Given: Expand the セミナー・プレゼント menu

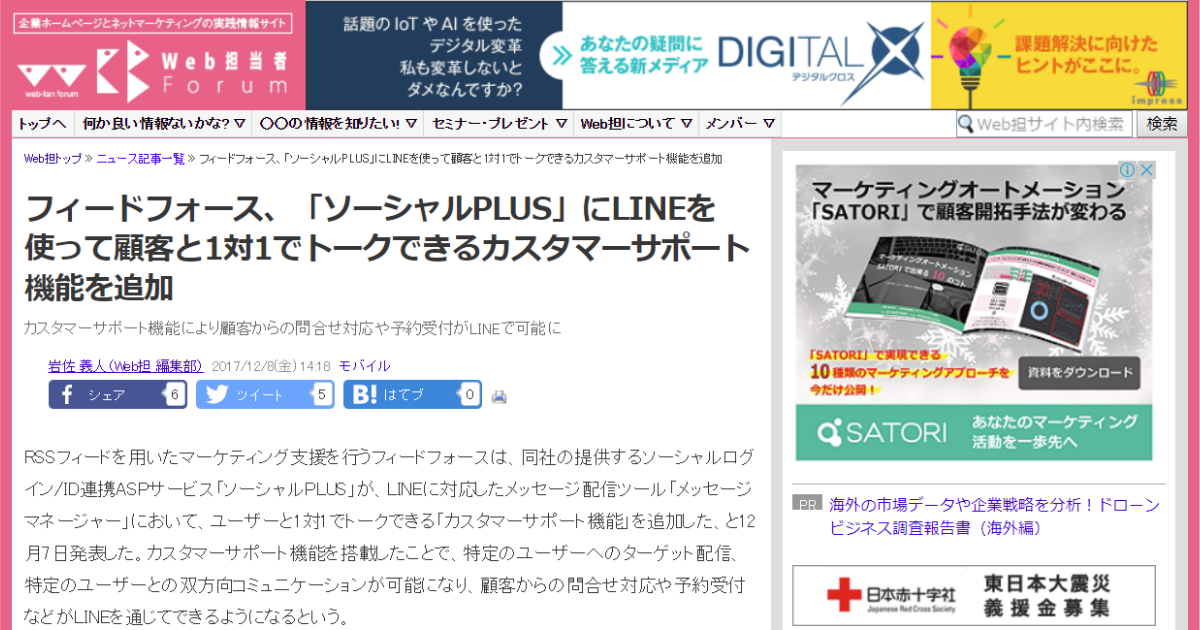Looking at the screenshot, I should (500, 124).
